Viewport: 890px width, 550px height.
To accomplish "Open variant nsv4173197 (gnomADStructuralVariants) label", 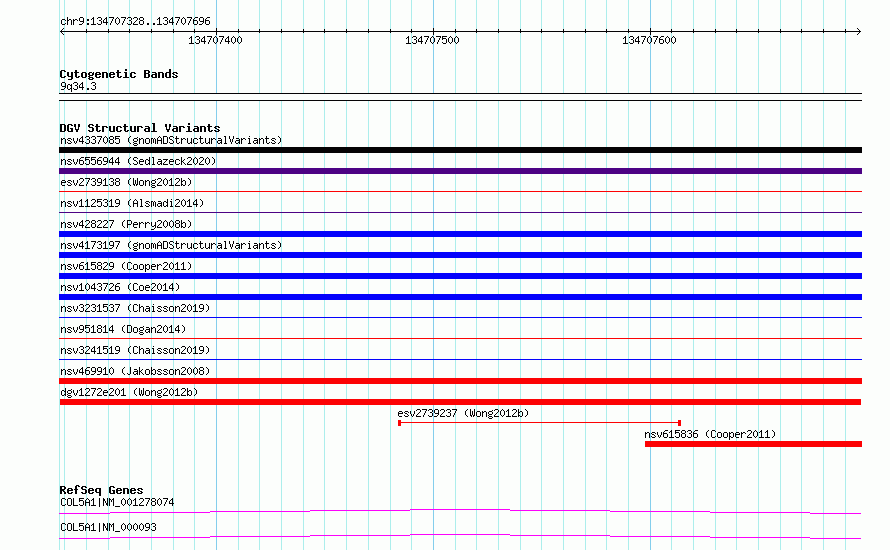I will point(171,245).
